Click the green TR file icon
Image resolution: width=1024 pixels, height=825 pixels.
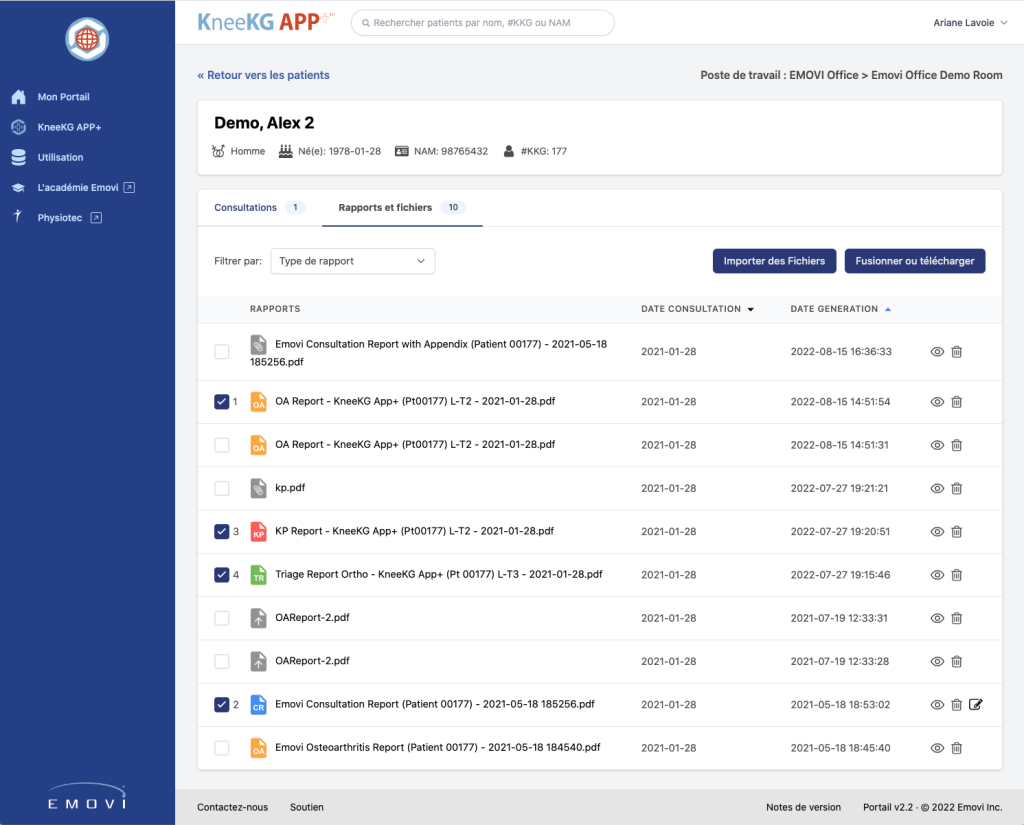pyautogui.click(x=259, y=574)
